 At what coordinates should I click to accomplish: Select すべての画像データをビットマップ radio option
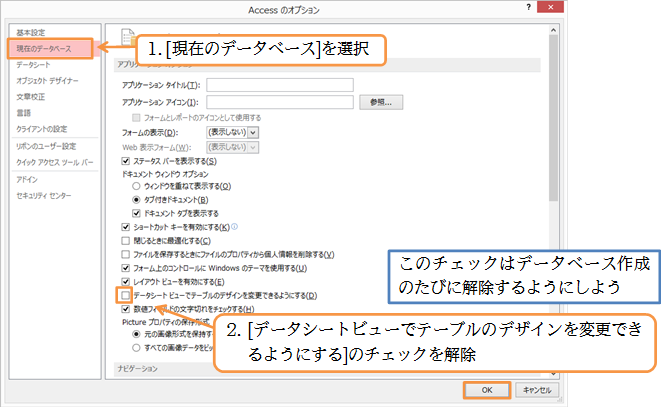tap(138, 347)
